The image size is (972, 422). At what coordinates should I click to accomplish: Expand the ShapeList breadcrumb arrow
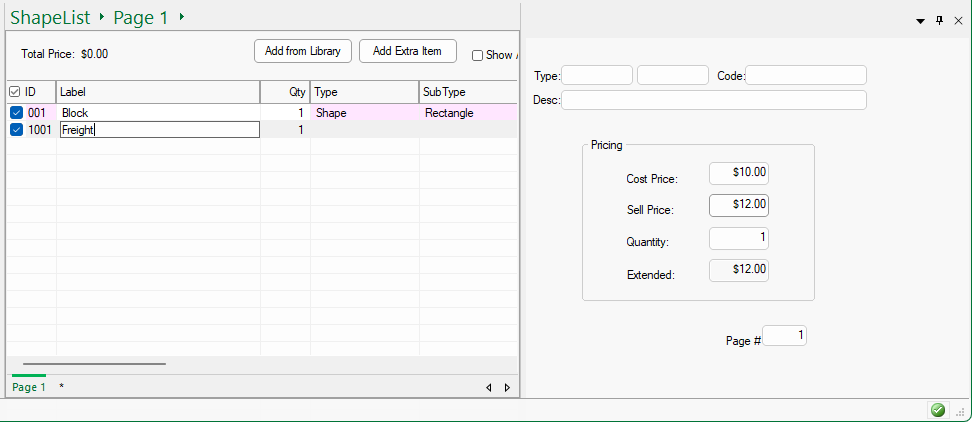(x=101, y=17)
